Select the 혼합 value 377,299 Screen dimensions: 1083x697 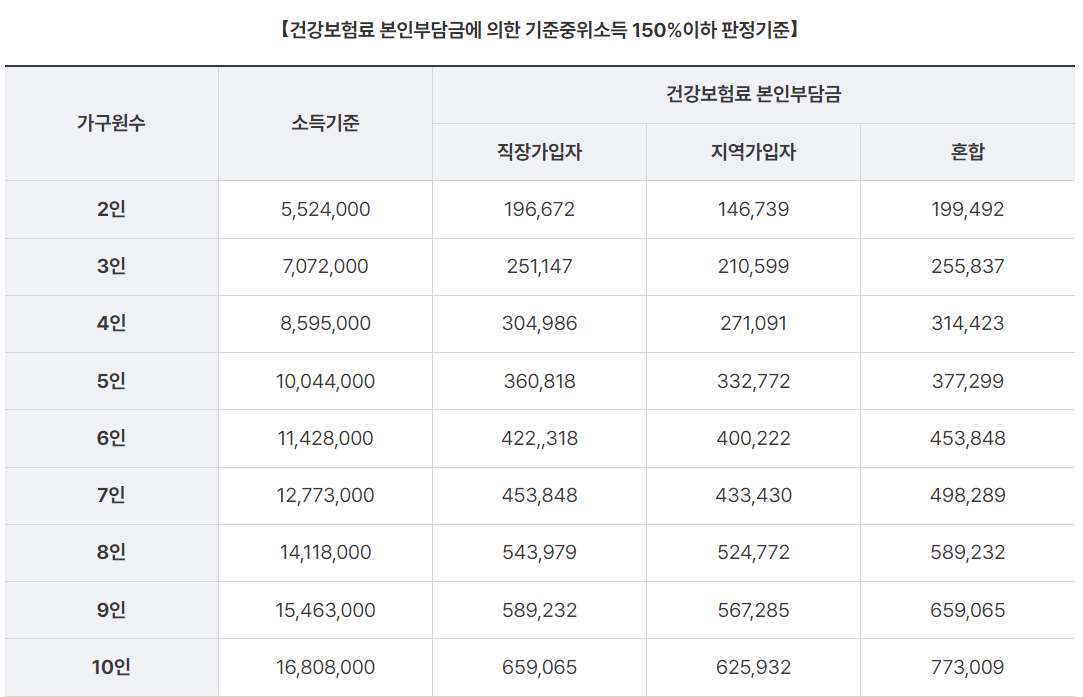(969, 381)
